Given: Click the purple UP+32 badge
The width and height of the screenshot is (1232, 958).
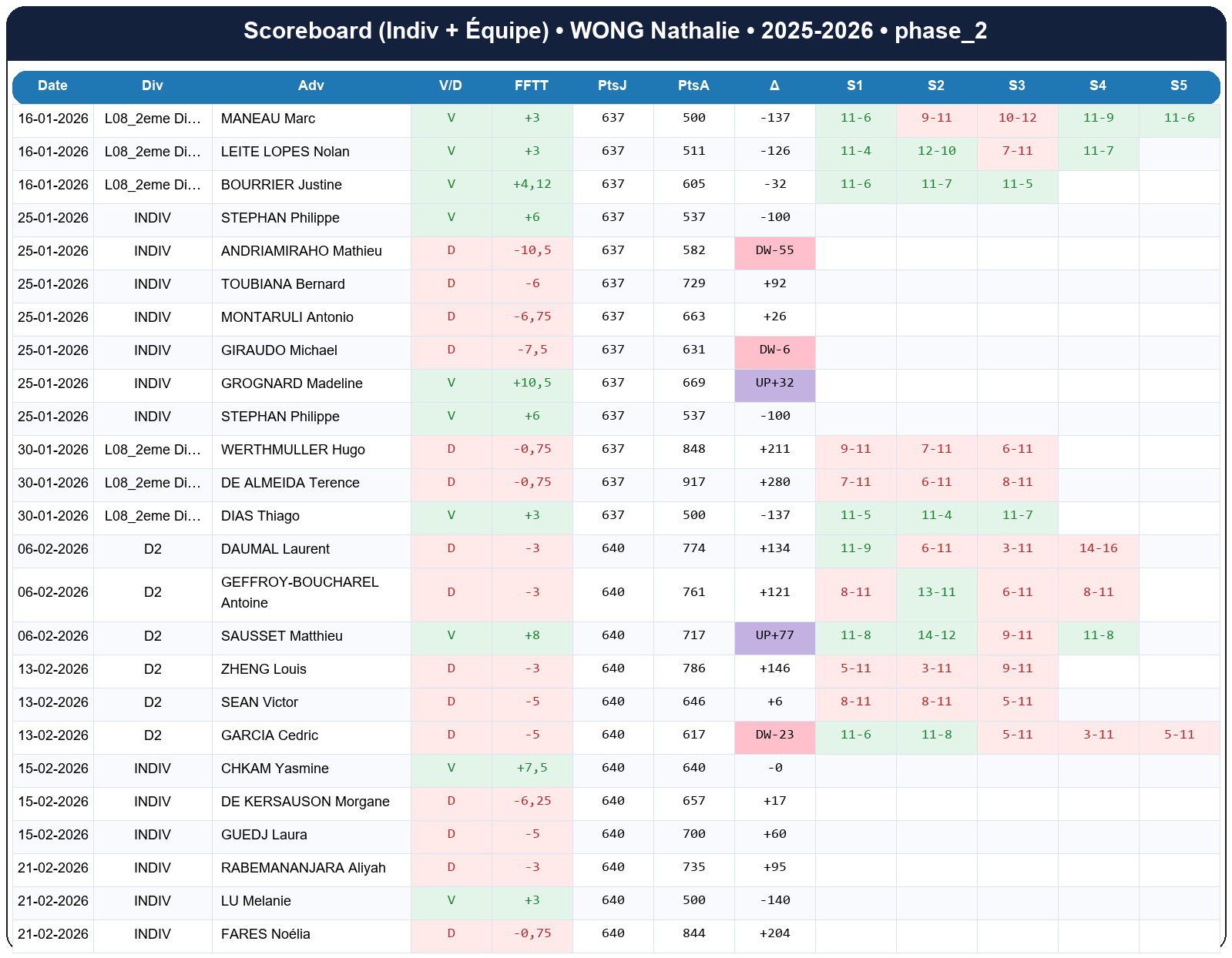Looking at the screenshot, I should [x=774, y=384].
